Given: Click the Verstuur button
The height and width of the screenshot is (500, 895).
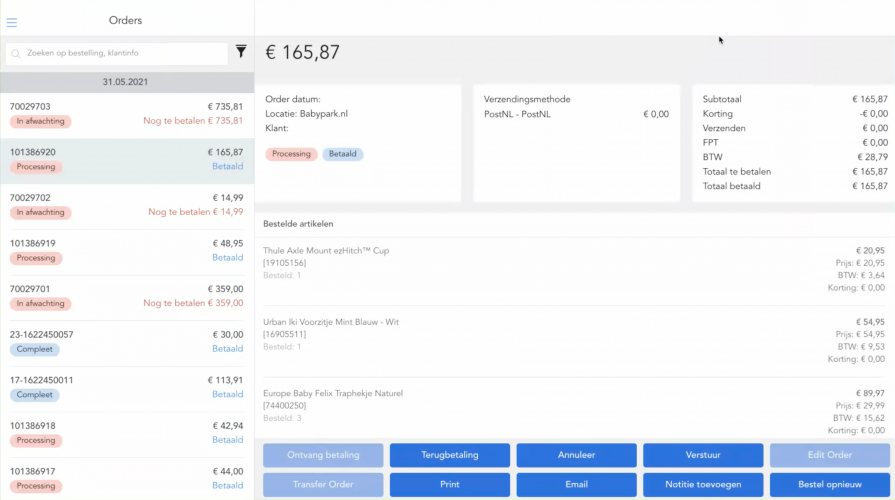Looking at the screenshot, I should click(702, 455).
